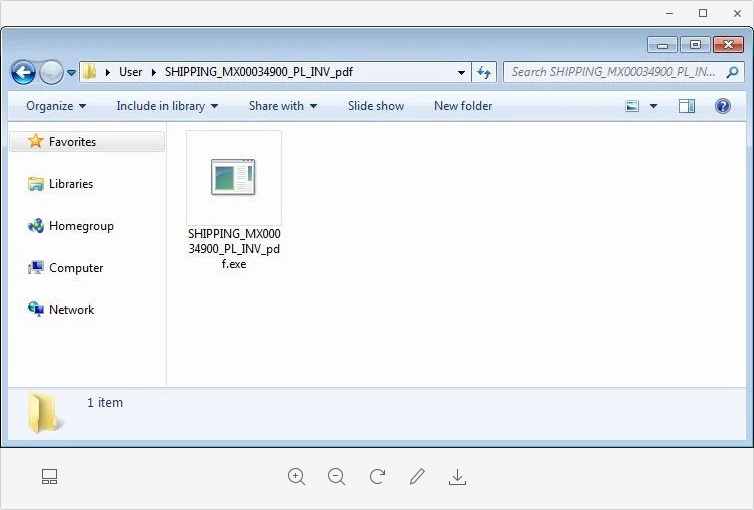Click the viewer gallery layout icon
The image size is (754, 510).
coord(49,477)
